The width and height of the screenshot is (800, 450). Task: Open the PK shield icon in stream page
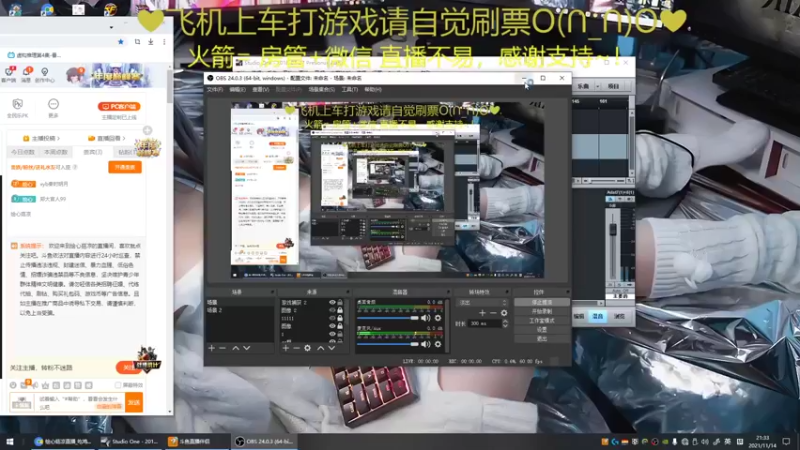17,105
